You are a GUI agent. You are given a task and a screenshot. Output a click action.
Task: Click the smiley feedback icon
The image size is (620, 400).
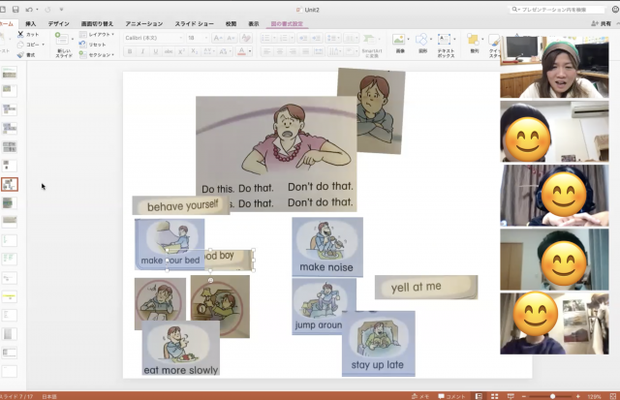(x=615, y=9)
